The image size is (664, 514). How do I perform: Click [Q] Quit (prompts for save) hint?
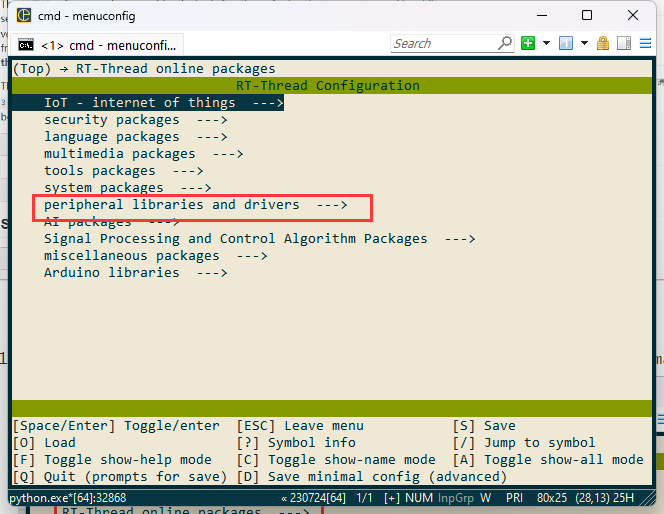120,477
